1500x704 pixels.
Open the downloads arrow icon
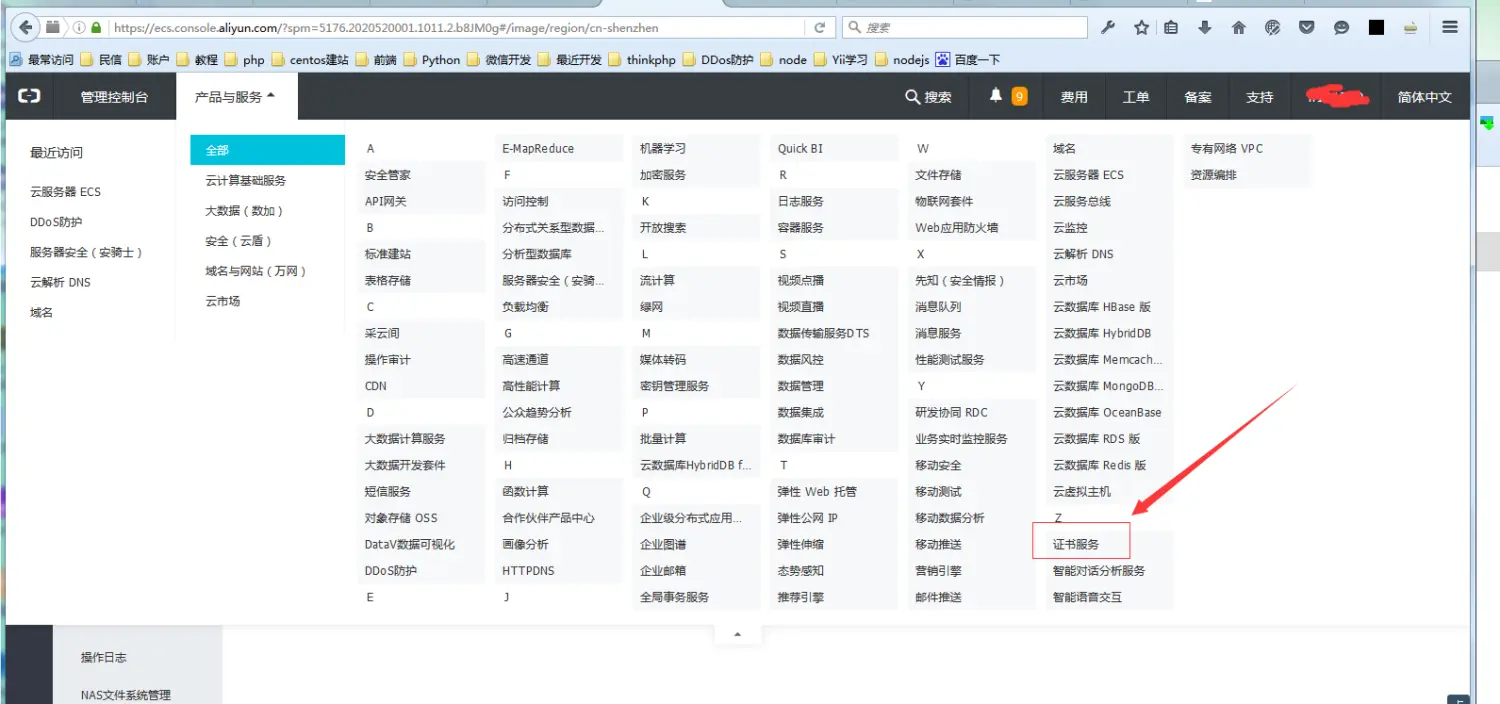1205,28
